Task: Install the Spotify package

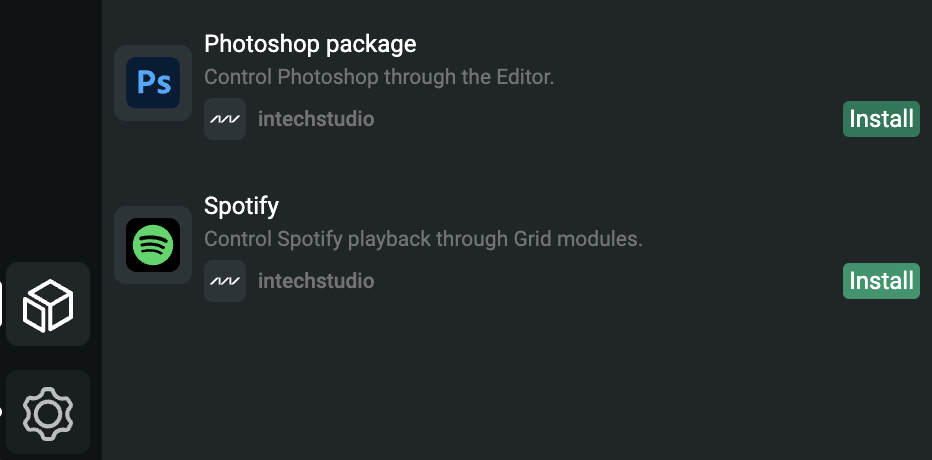Action: (x=881, y=281)
